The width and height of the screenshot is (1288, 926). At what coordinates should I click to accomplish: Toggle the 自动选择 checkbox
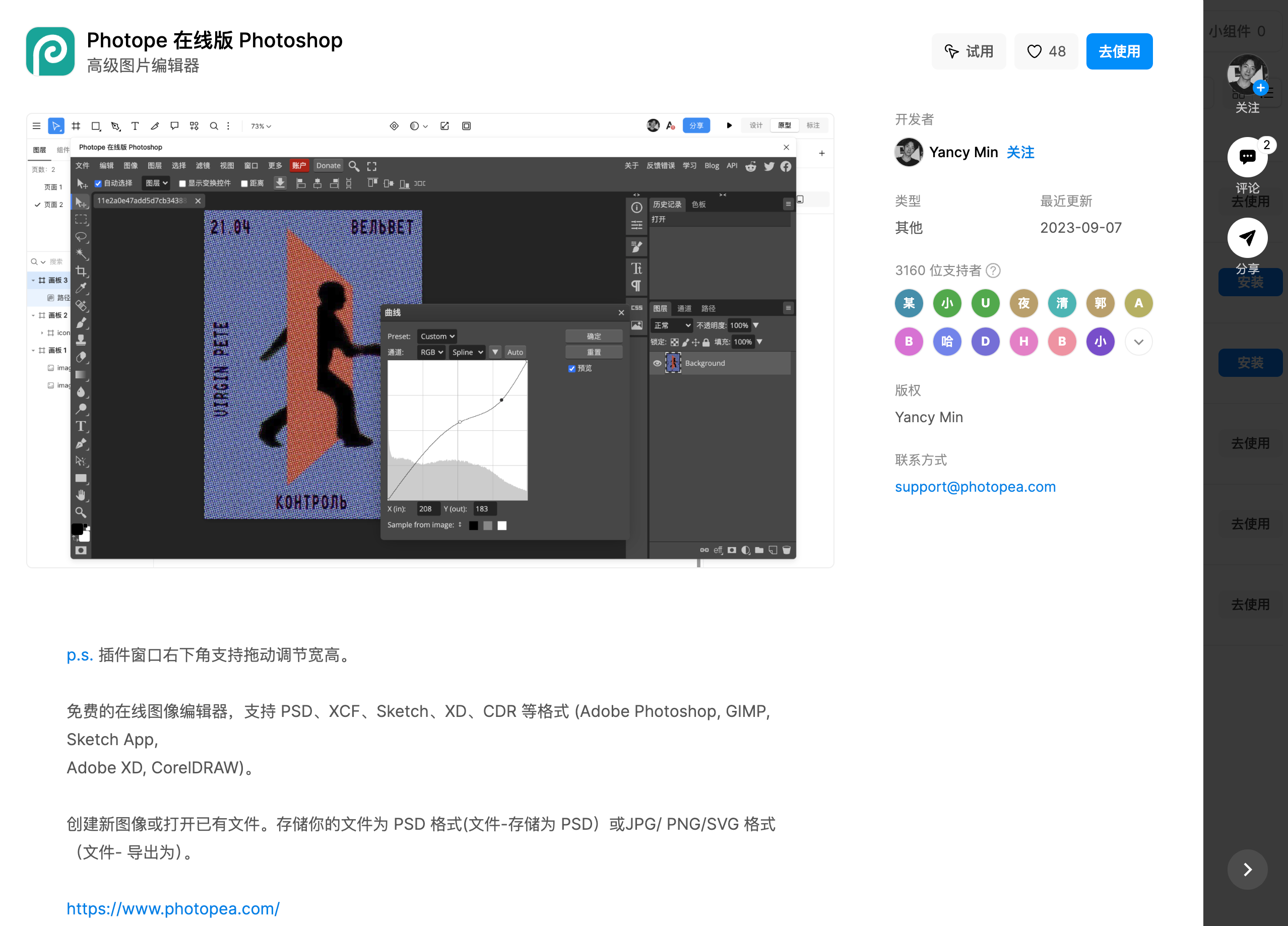98,183
